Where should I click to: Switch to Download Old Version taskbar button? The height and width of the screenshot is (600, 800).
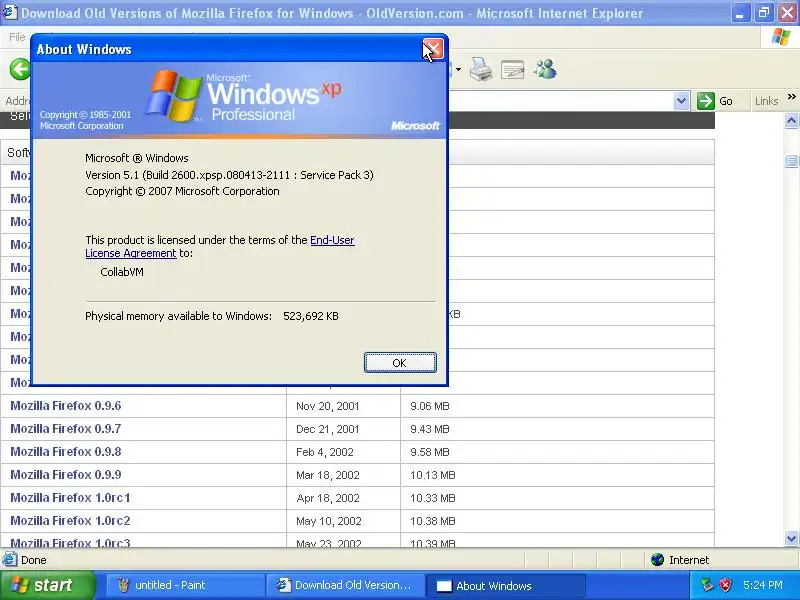tap(345, 585)
